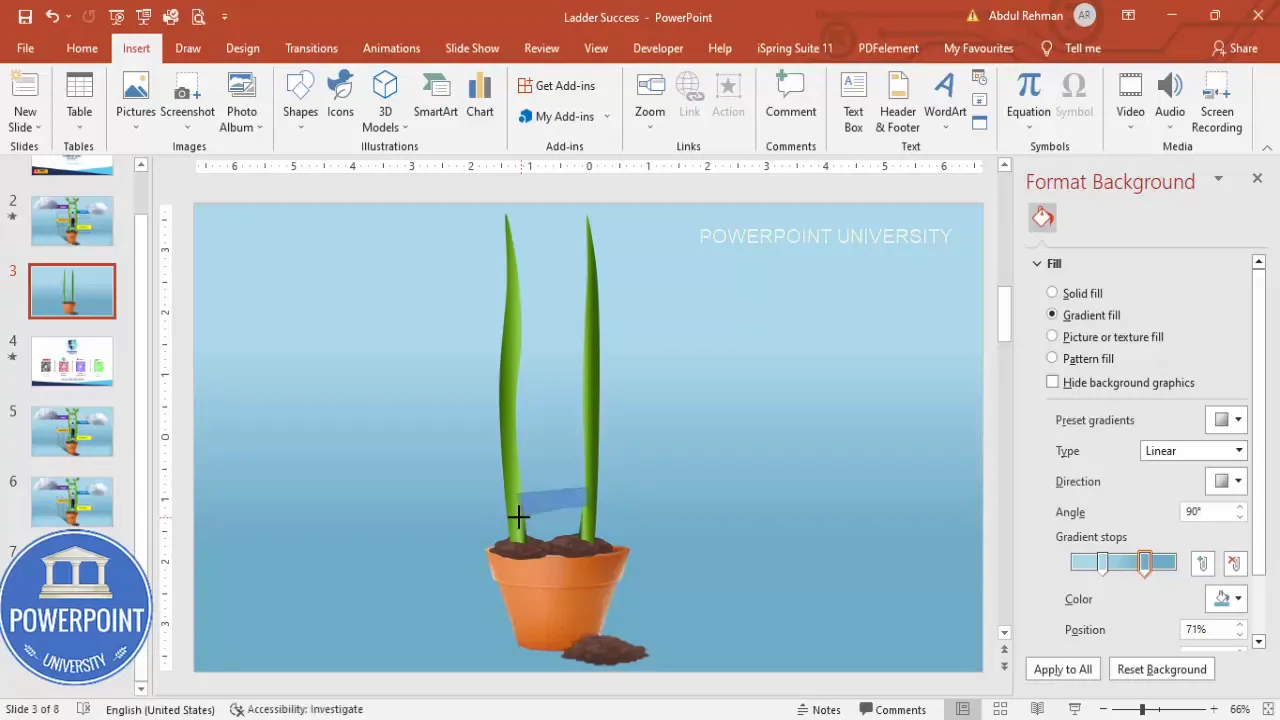Insert a Text Box

pyautogui.click(x=853, y=103)
